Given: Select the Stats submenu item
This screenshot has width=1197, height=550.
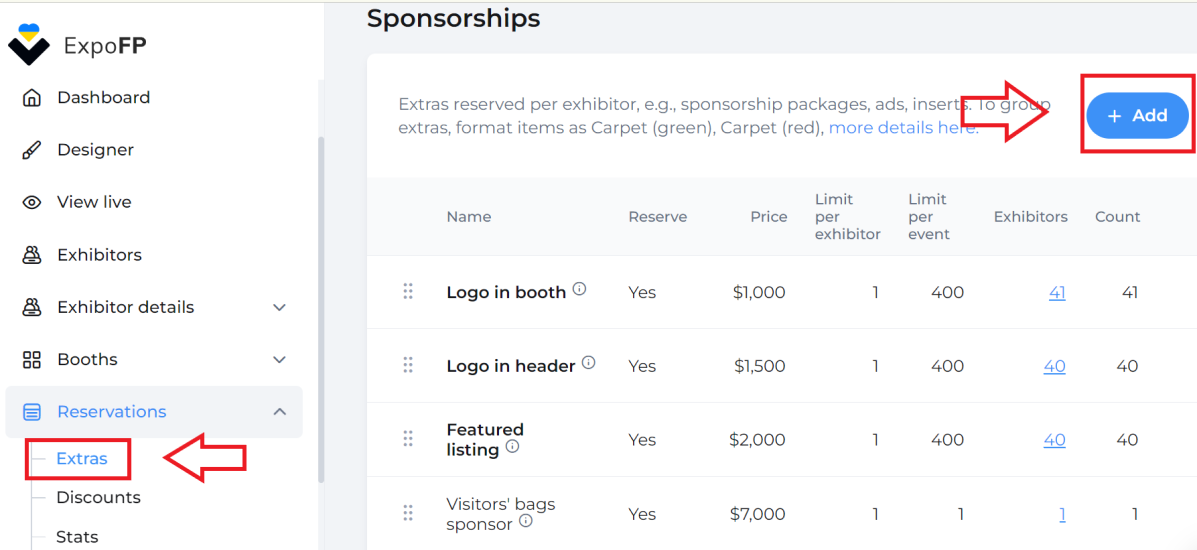Looking at the screenshot, I should pos(77,537).
